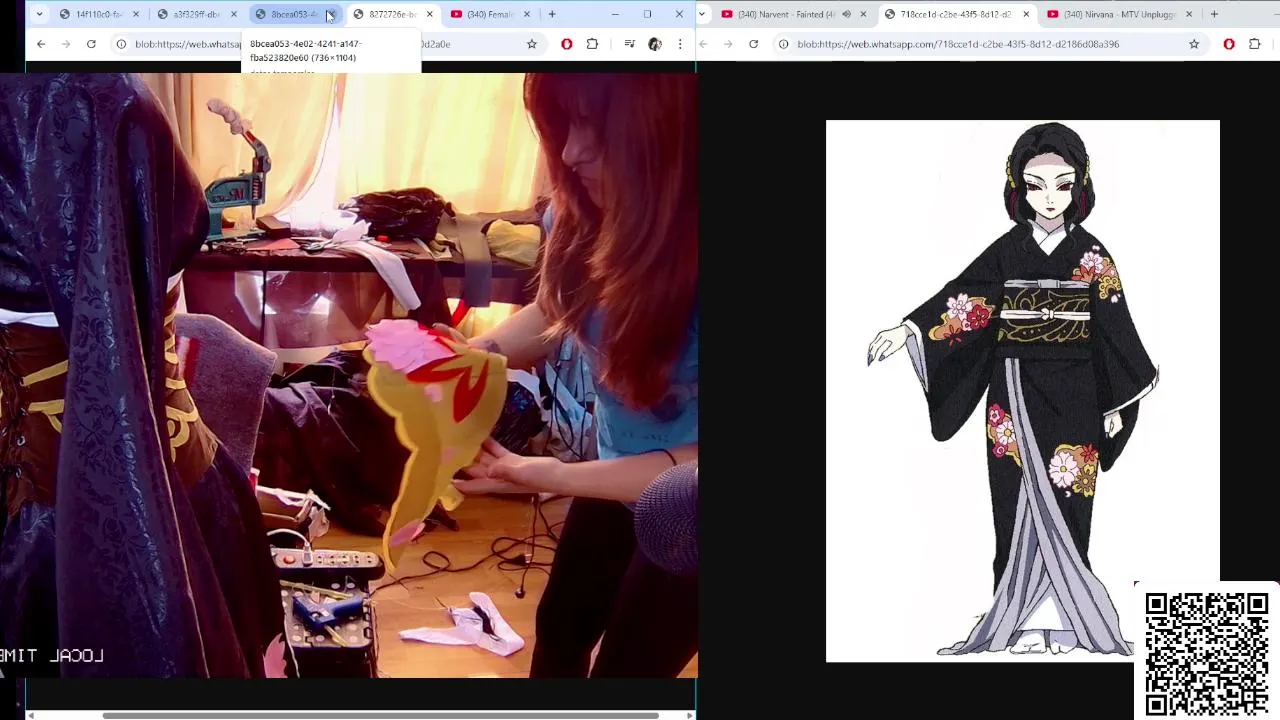Click the red Opera extension icon in right window

pos(1229,44)
